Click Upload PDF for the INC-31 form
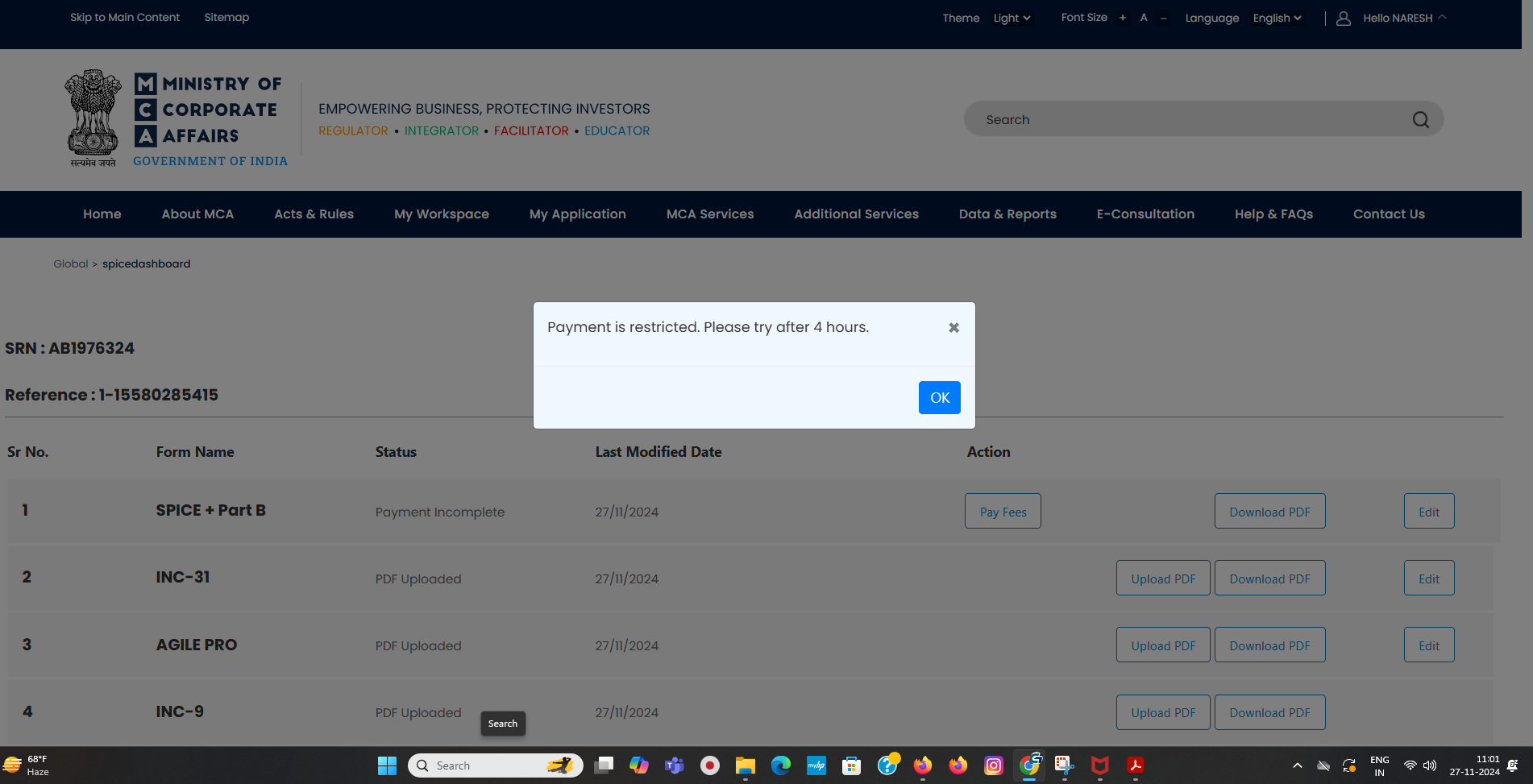 click(1162, 579)
